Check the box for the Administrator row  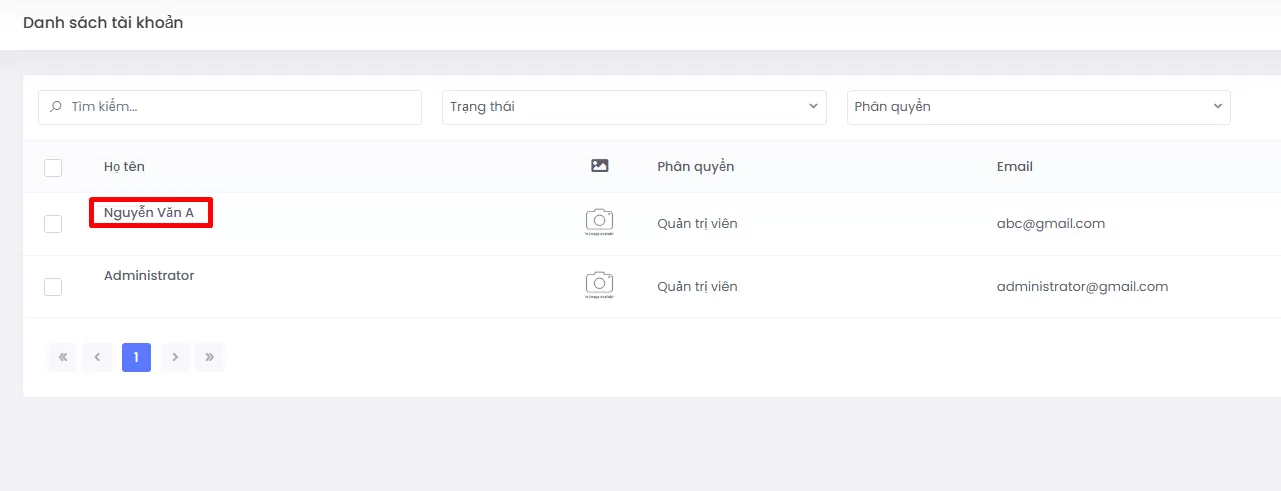tap(53, 287)
